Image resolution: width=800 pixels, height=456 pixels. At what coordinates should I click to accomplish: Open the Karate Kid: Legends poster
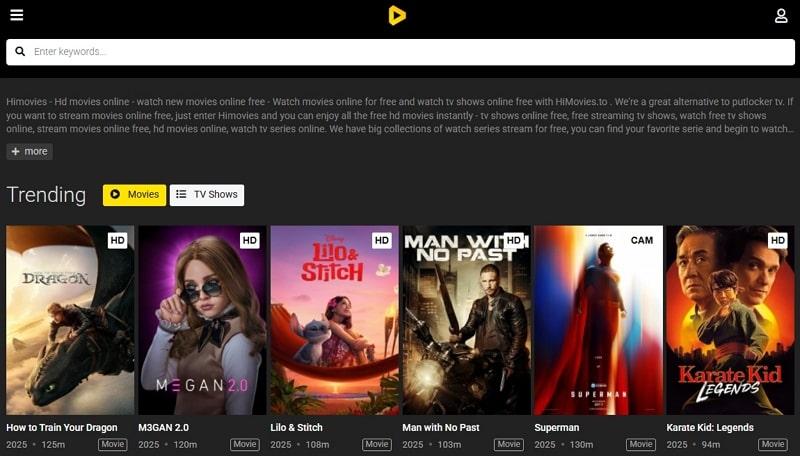click(x=730, y=320)
